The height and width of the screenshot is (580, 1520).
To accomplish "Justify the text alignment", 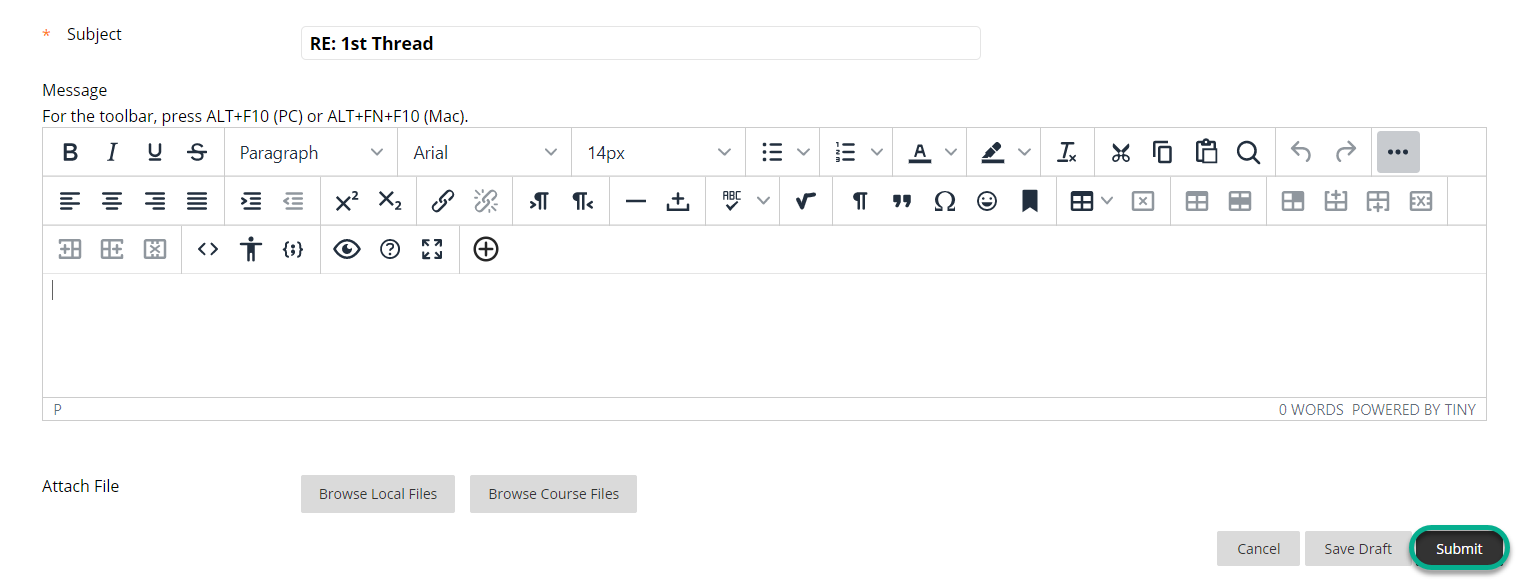I will point(197,201).
